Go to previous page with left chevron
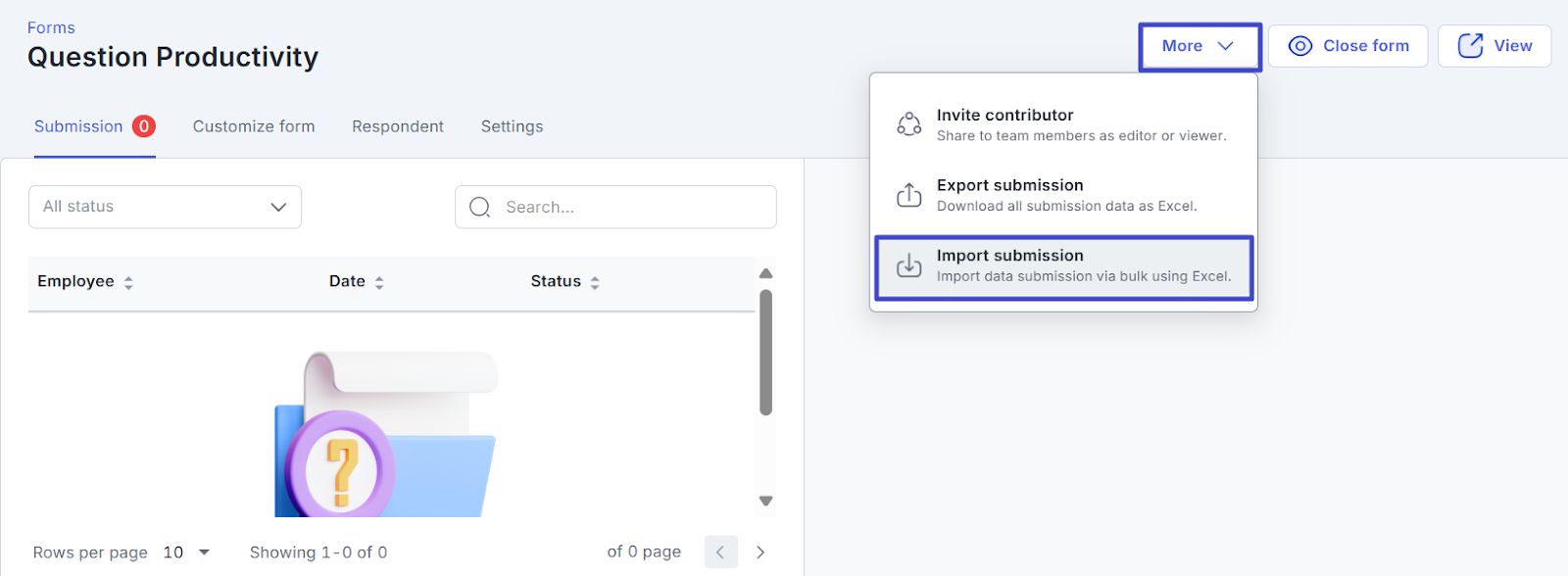 pos(720,552)
